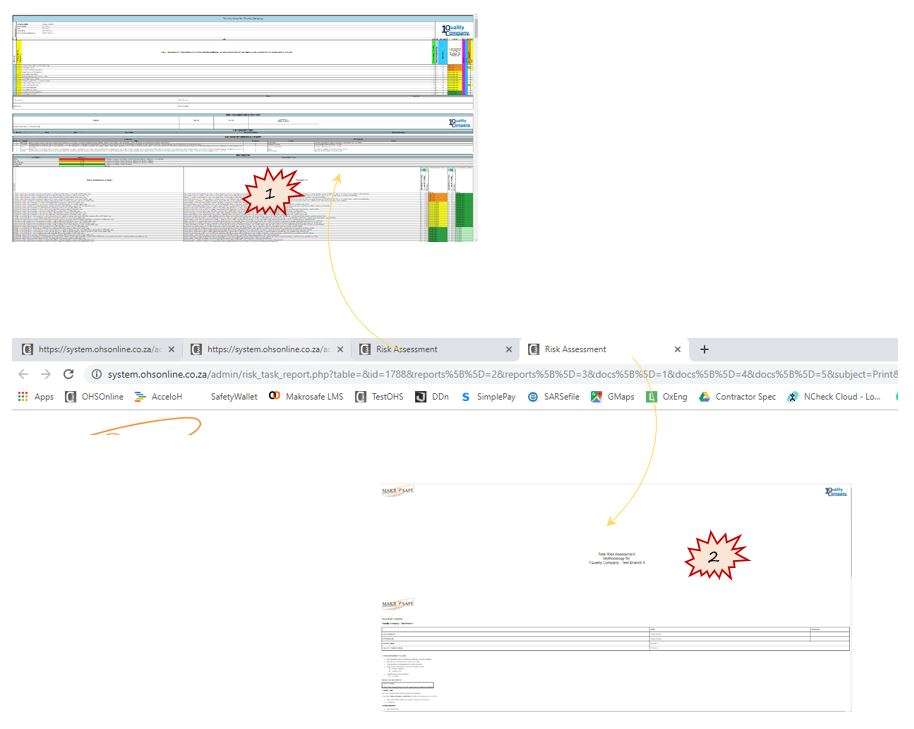This screenshot has width=914, height=729.
Task: Open the Apps grid shortcut
Action: [x=33, y=397]
